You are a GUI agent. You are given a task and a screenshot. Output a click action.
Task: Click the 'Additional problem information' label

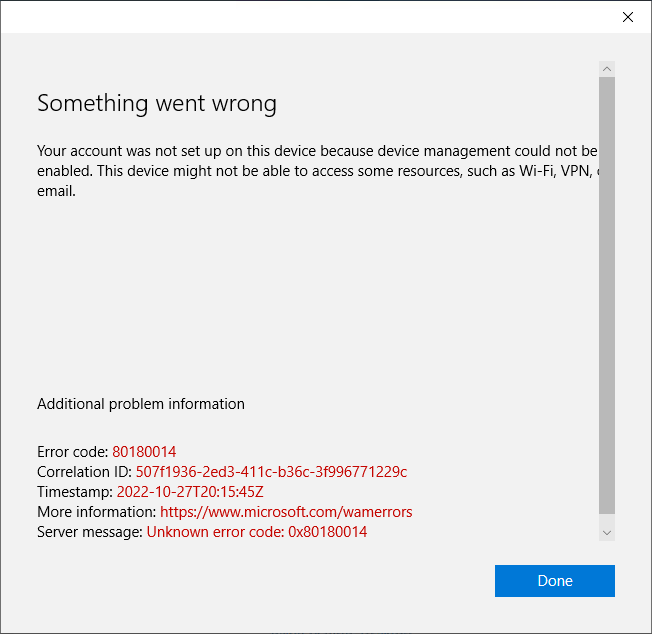click(x=141, y=404)
